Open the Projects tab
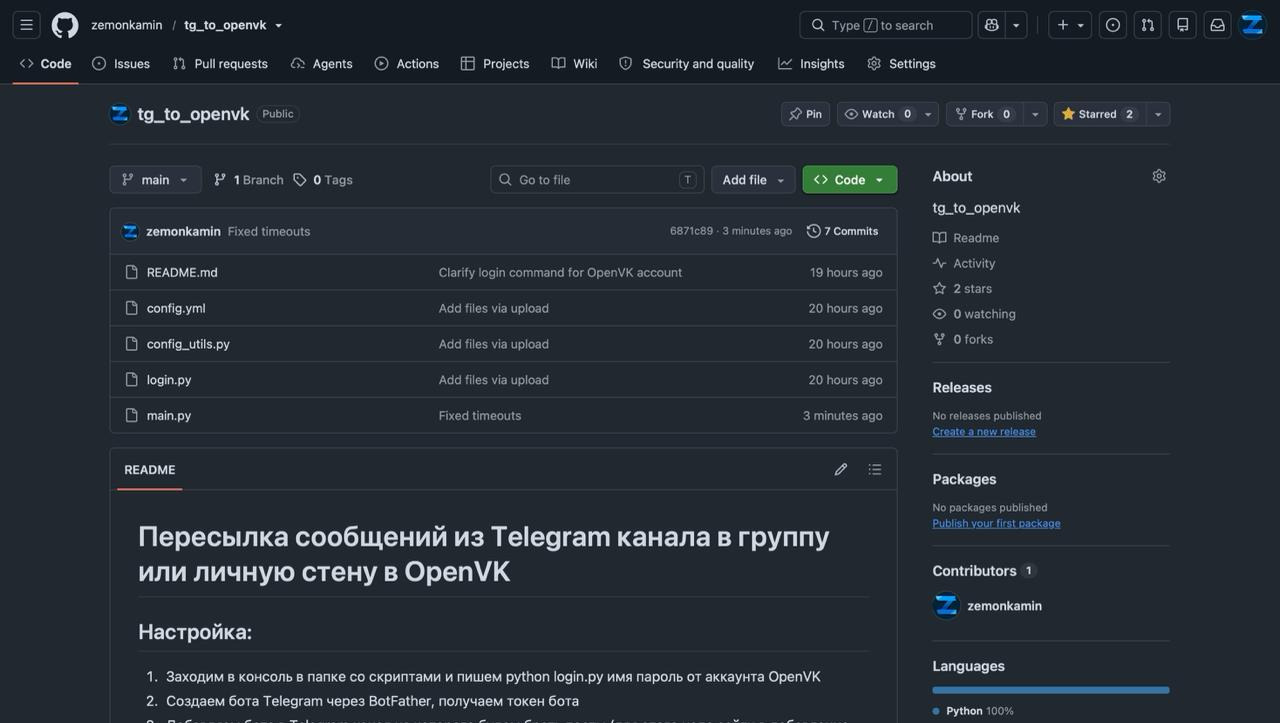 point(495,64)
